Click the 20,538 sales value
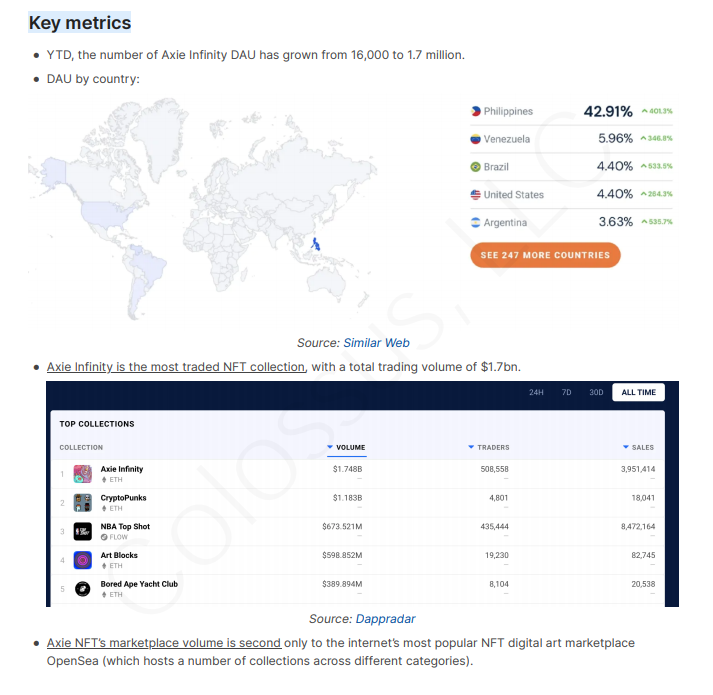713x695 pixels. [643, 584]
